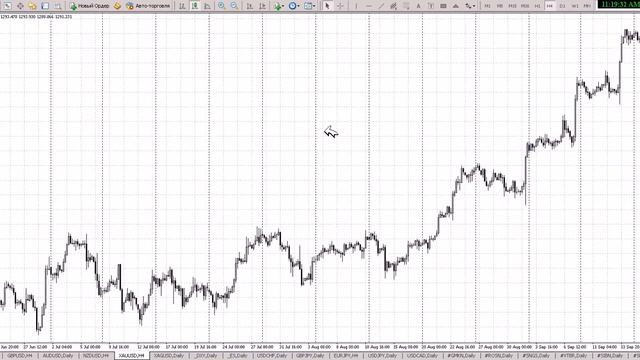Toggle chart shift icon
Screen dimensions: 640x360
(262, 6)
